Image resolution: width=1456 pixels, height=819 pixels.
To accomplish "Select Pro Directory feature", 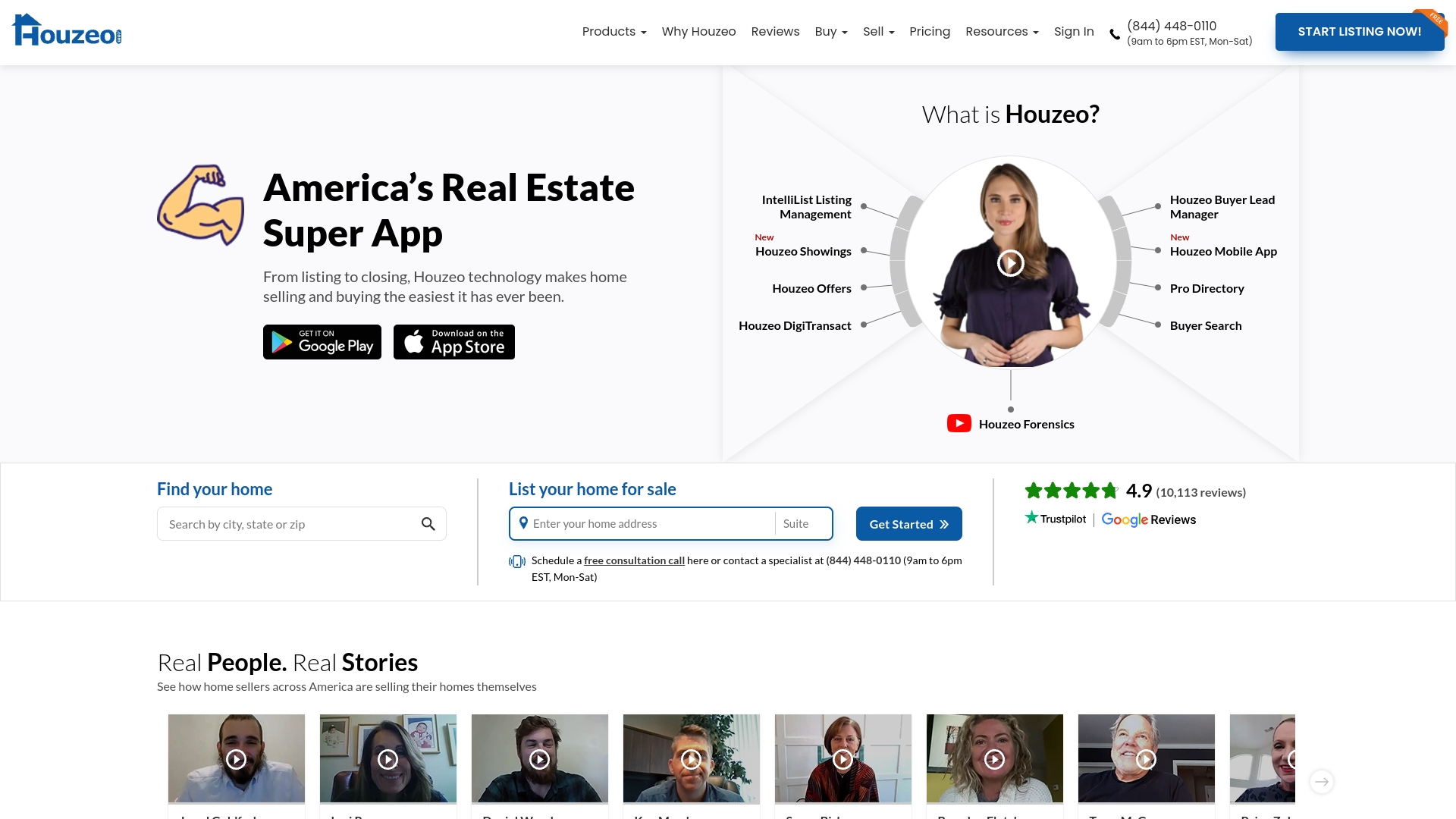I will tap(1207, 289).
